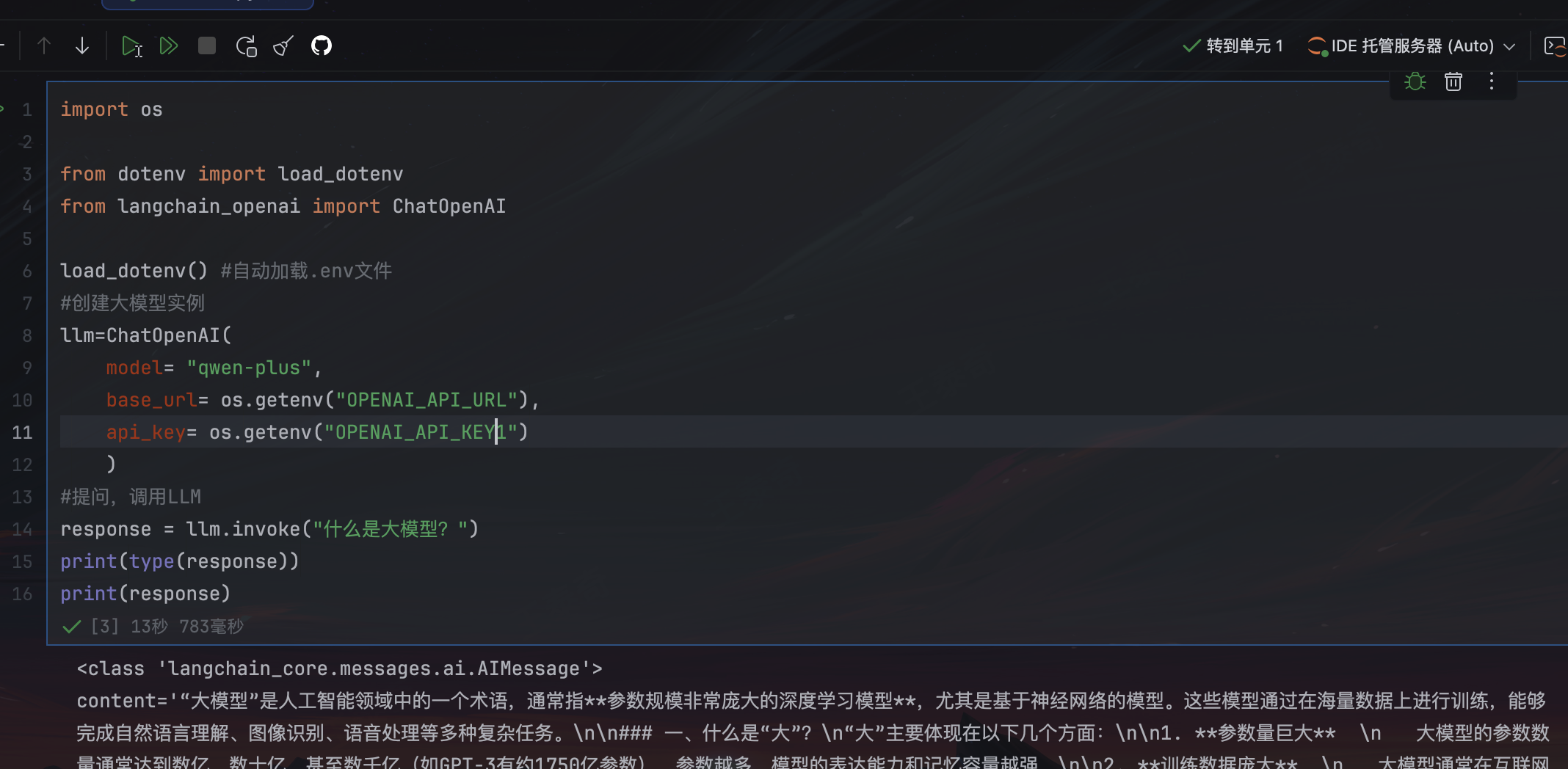Open the GitHub icon in the toolbar
The width and height of the screenshot is (1568, 769).
(322, 45)
